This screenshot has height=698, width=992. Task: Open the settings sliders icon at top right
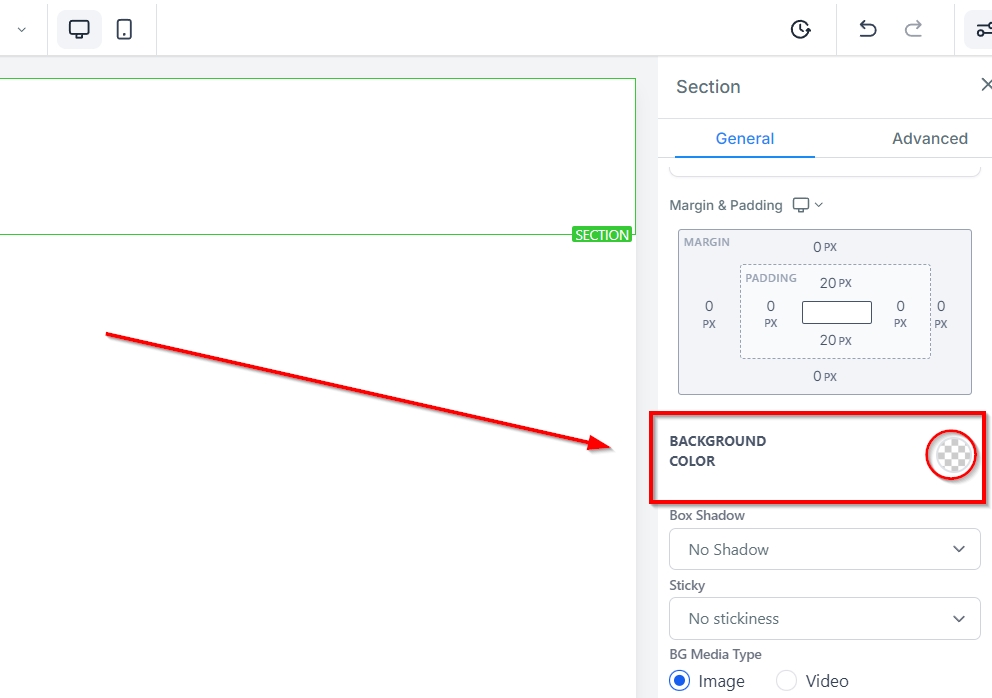coord(982,30)
